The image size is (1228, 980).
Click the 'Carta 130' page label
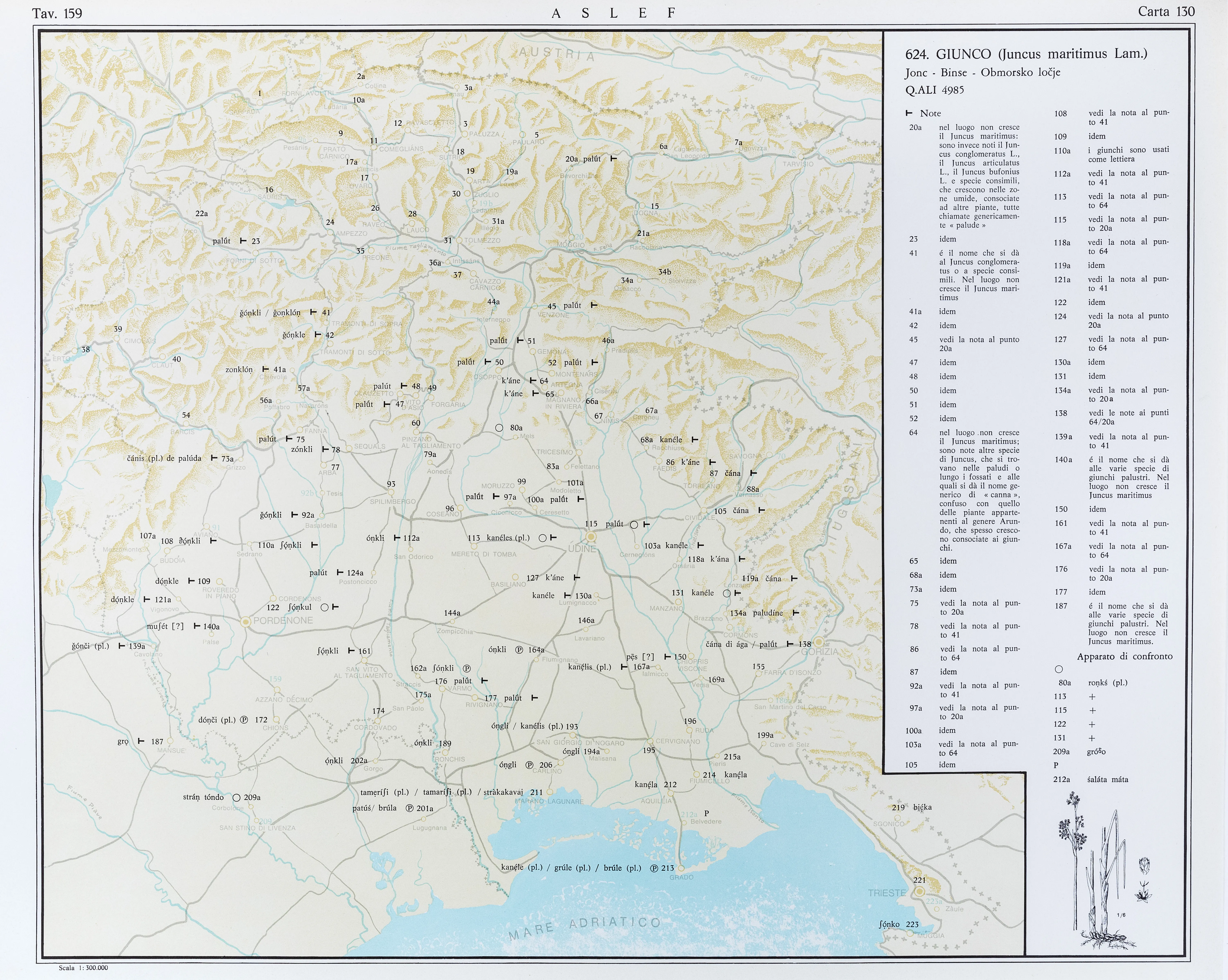[x=1166, y=12]
